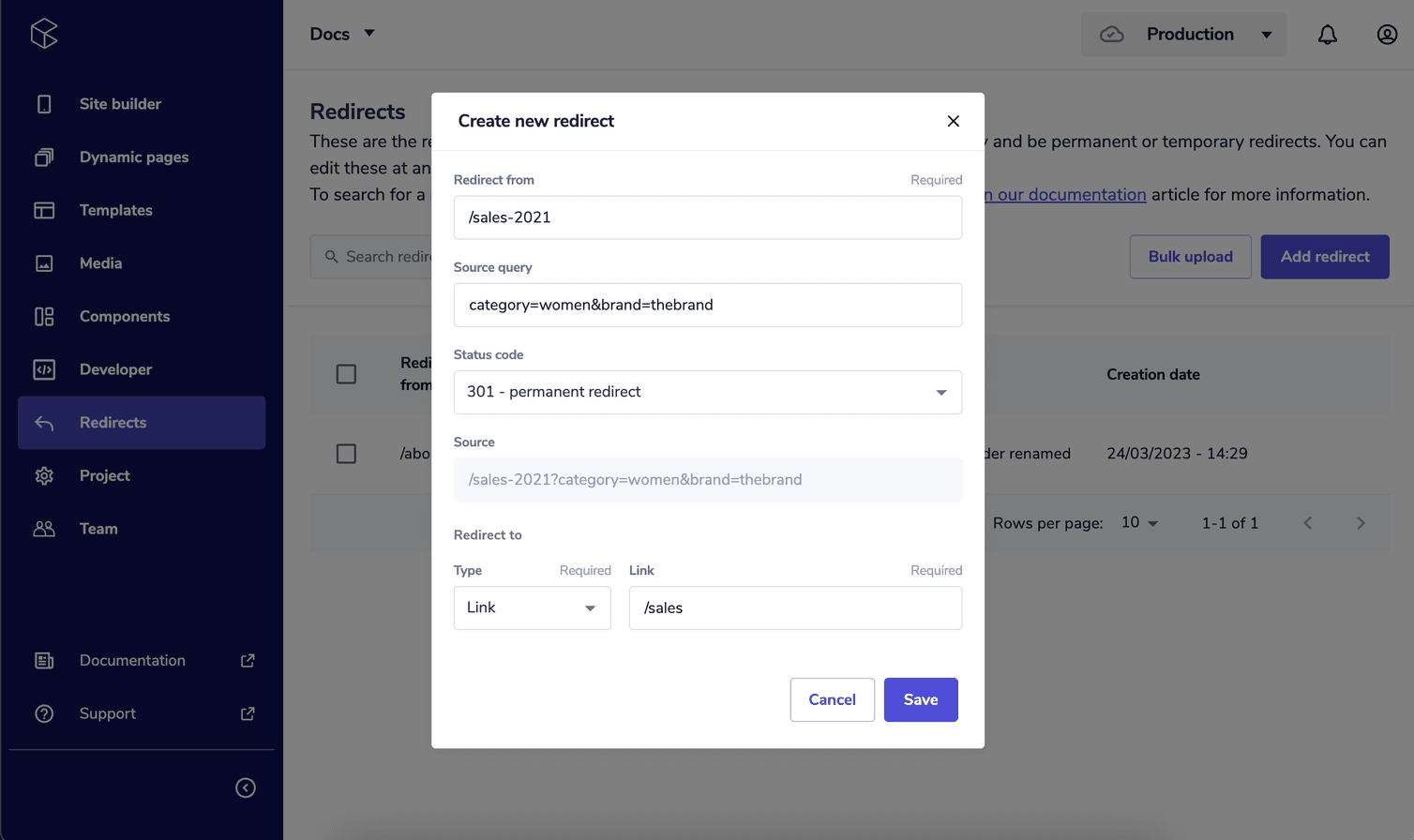Screen dimensions: 1414x840
Task: Select the Site builder icon
Action: [43, 103]
